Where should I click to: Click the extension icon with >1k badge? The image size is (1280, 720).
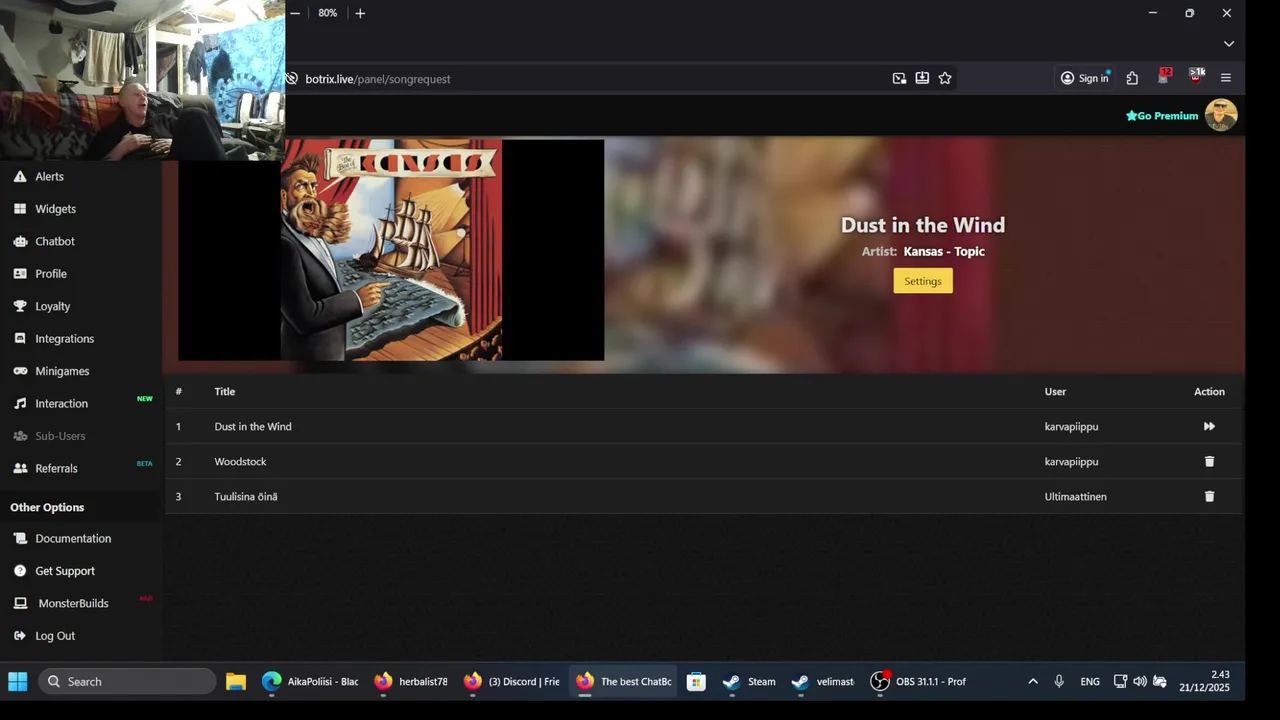1196,76
